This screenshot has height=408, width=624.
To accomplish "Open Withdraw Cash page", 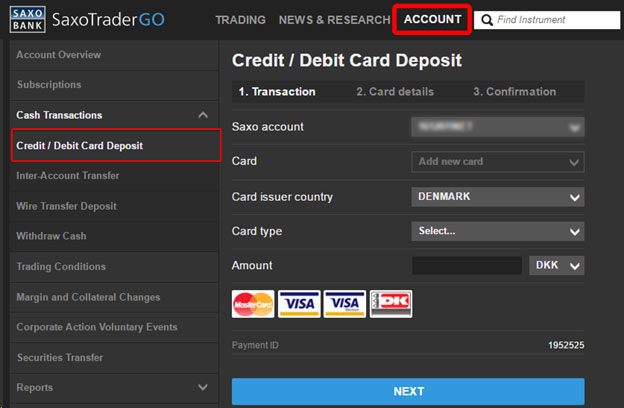I will click(x=114, y=236).
